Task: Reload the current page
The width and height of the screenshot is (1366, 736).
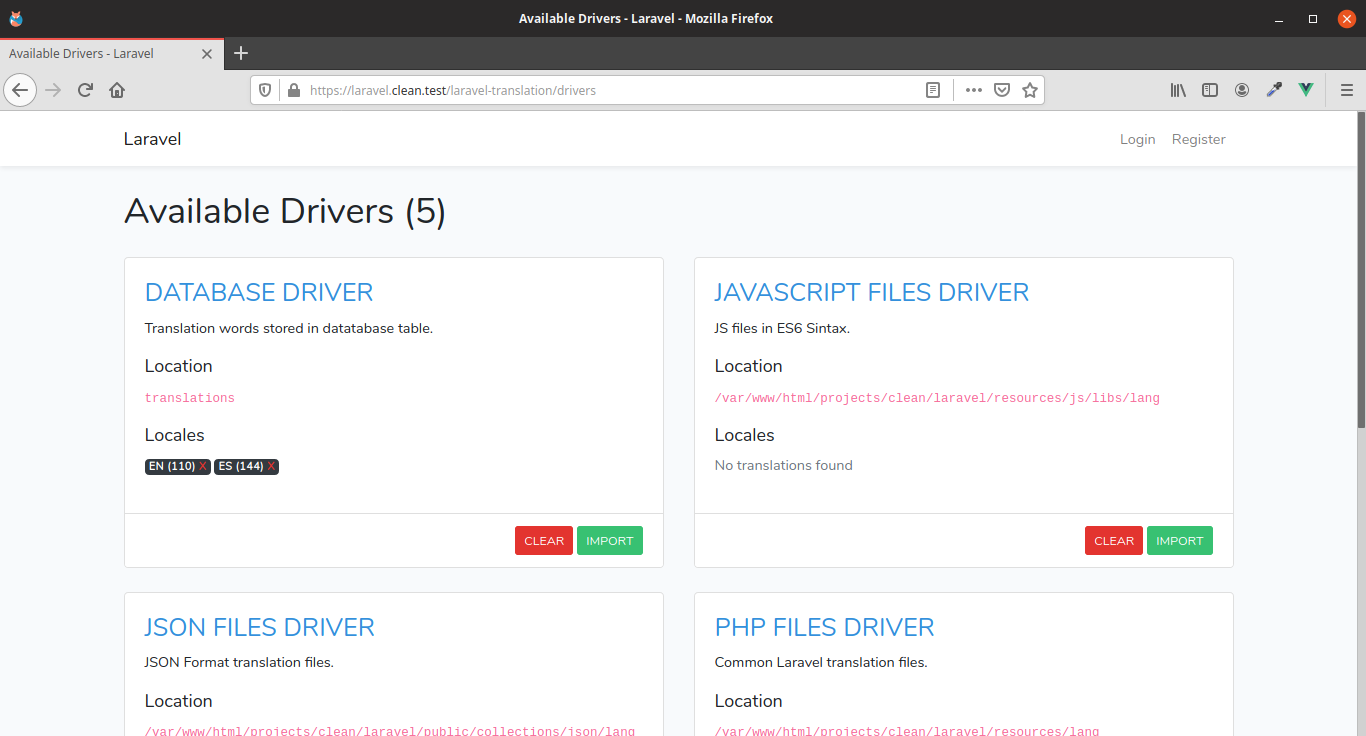Action: coord(85,90)
